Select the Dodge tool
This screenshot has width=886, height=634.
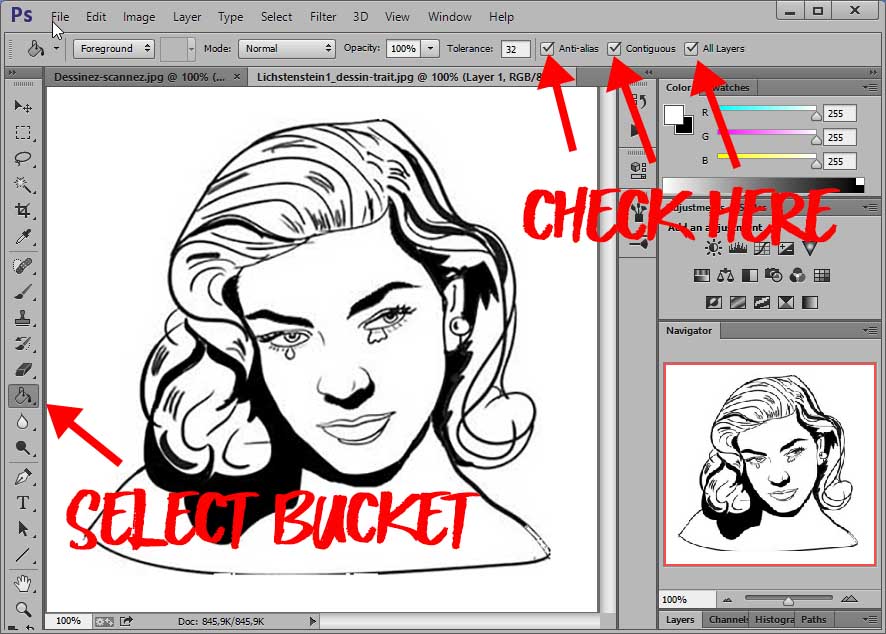coord(23,448)
